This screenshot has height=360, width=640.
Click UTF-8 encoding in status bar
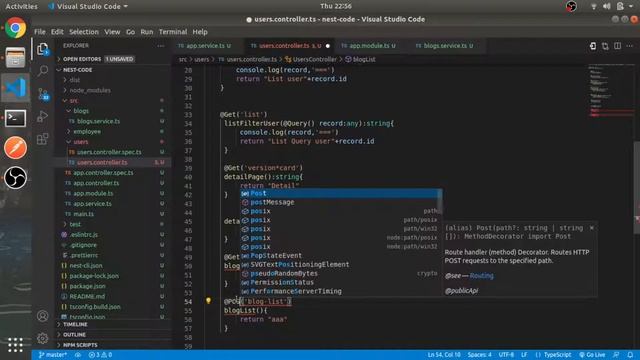coord(506,355)
